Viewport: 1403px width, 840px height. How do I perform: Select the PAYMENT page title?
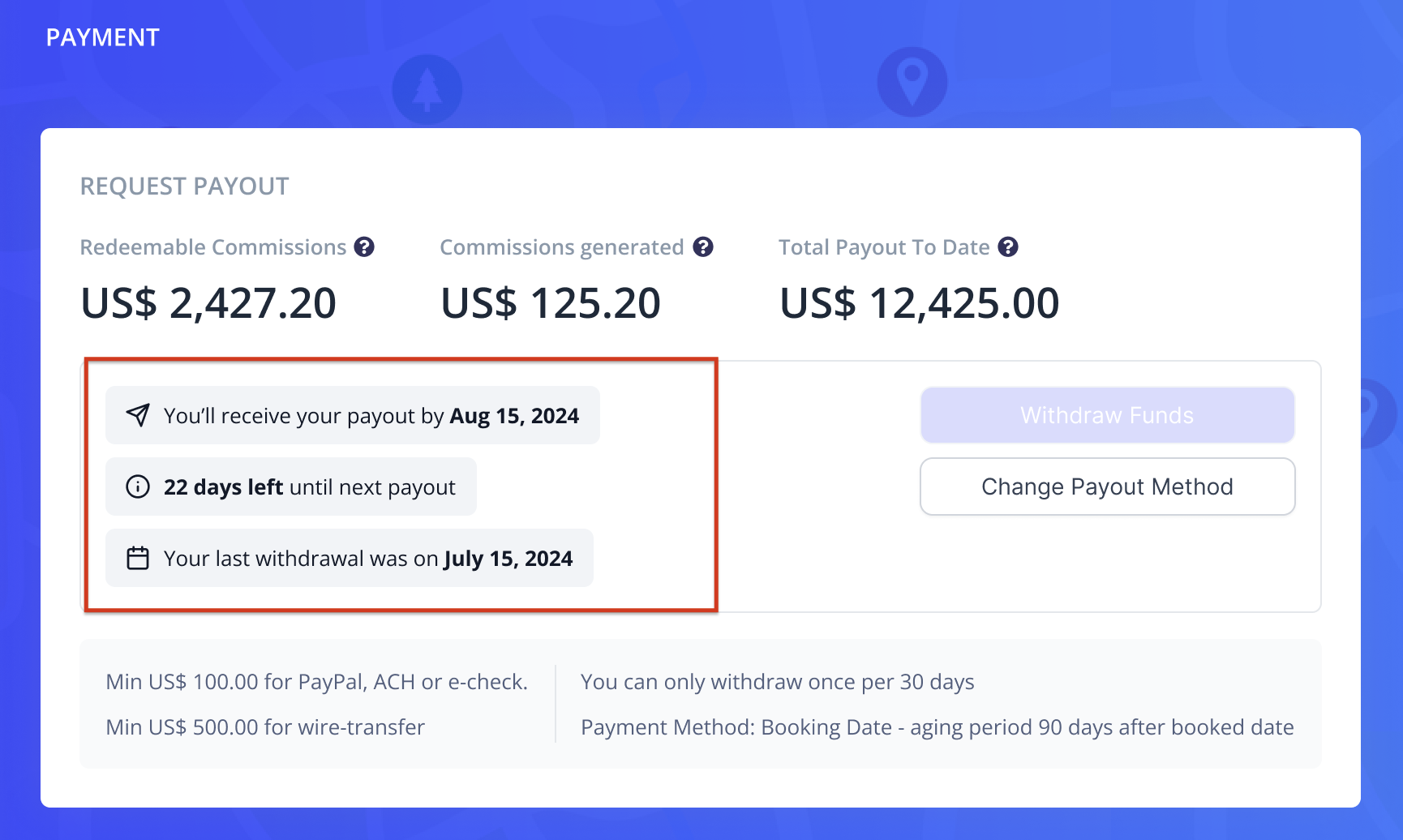(103, 37)
